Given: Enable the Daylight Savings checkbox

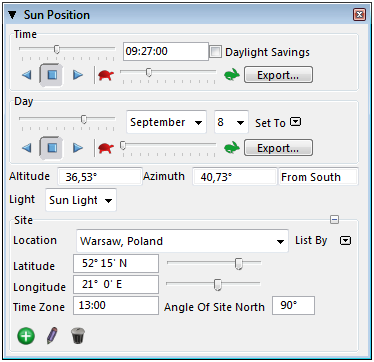Looking at the screenshot, I should pyautogui.click(x=215, y=52).
